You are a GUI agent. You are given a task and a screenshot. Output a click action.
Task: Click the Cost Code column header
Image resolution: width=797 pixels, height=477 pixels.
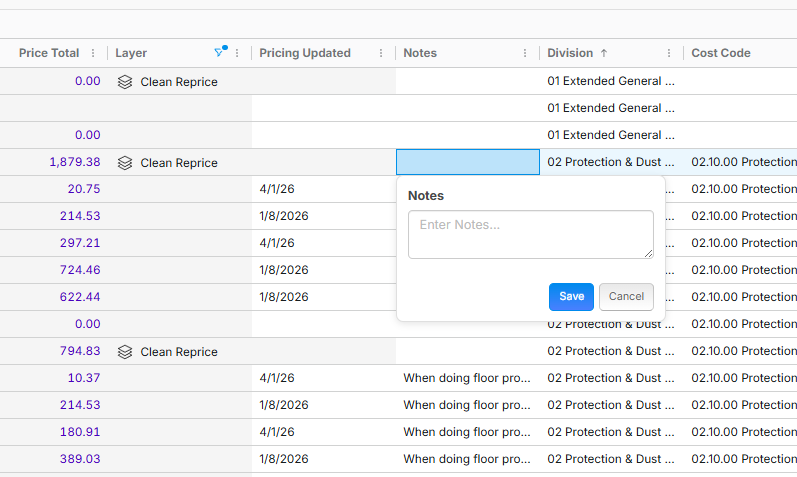(720, 53)
